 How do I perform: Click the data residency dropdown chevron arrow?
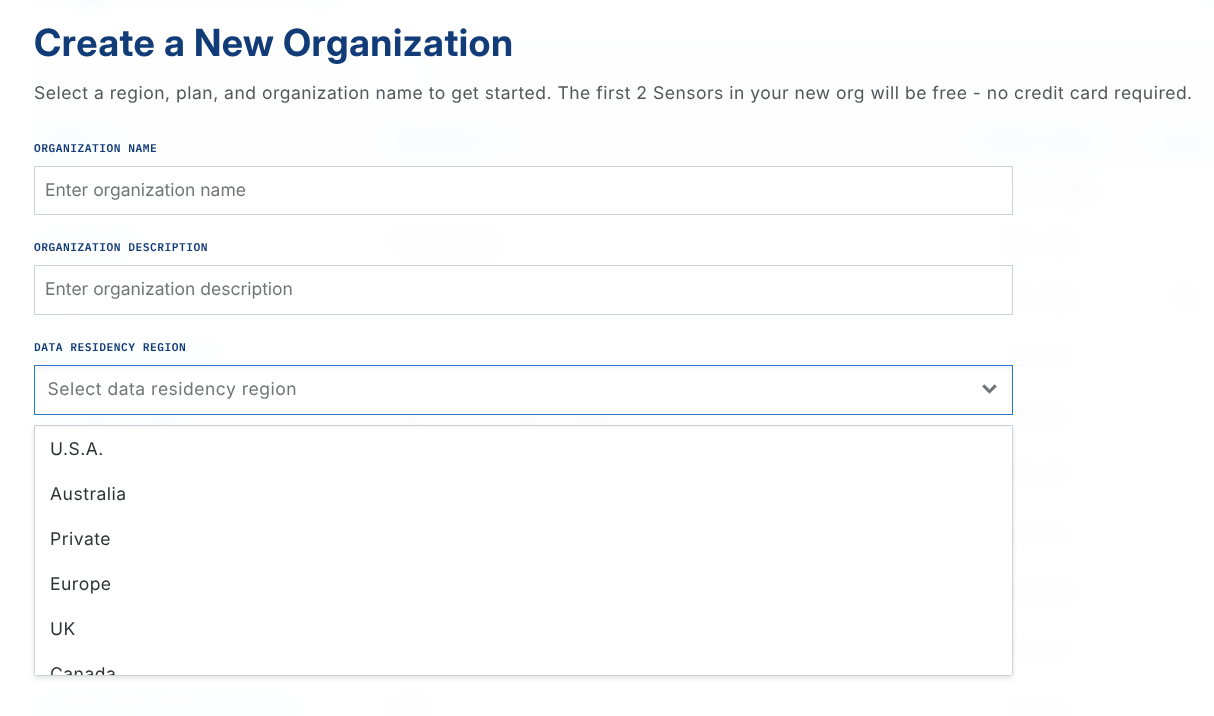[989, 389]
